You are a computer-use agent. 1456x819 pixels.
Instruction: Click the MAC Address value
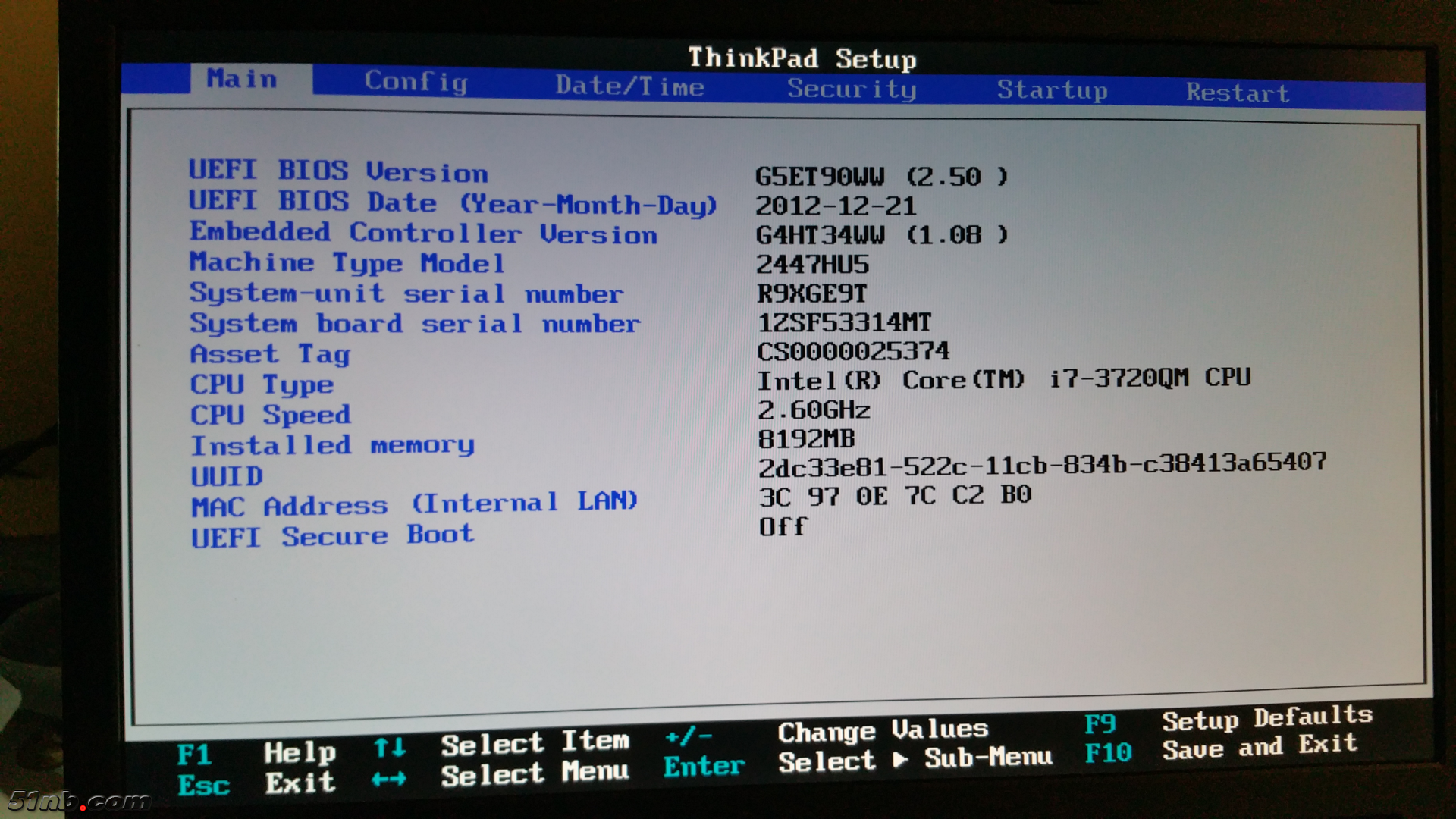click(x=895, y=496)
